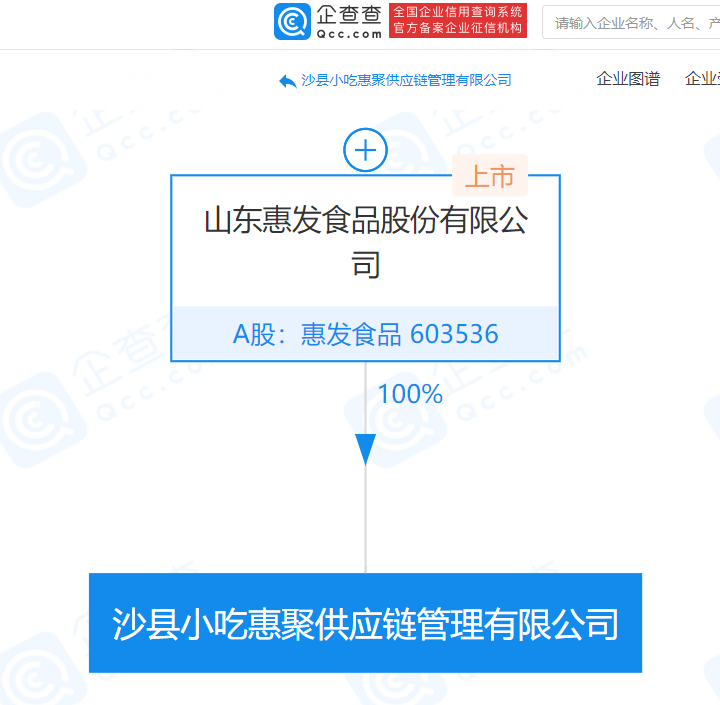This screenshot has width=720, height=705.
Task: Click the search field for company names
Action: (631, 23)
